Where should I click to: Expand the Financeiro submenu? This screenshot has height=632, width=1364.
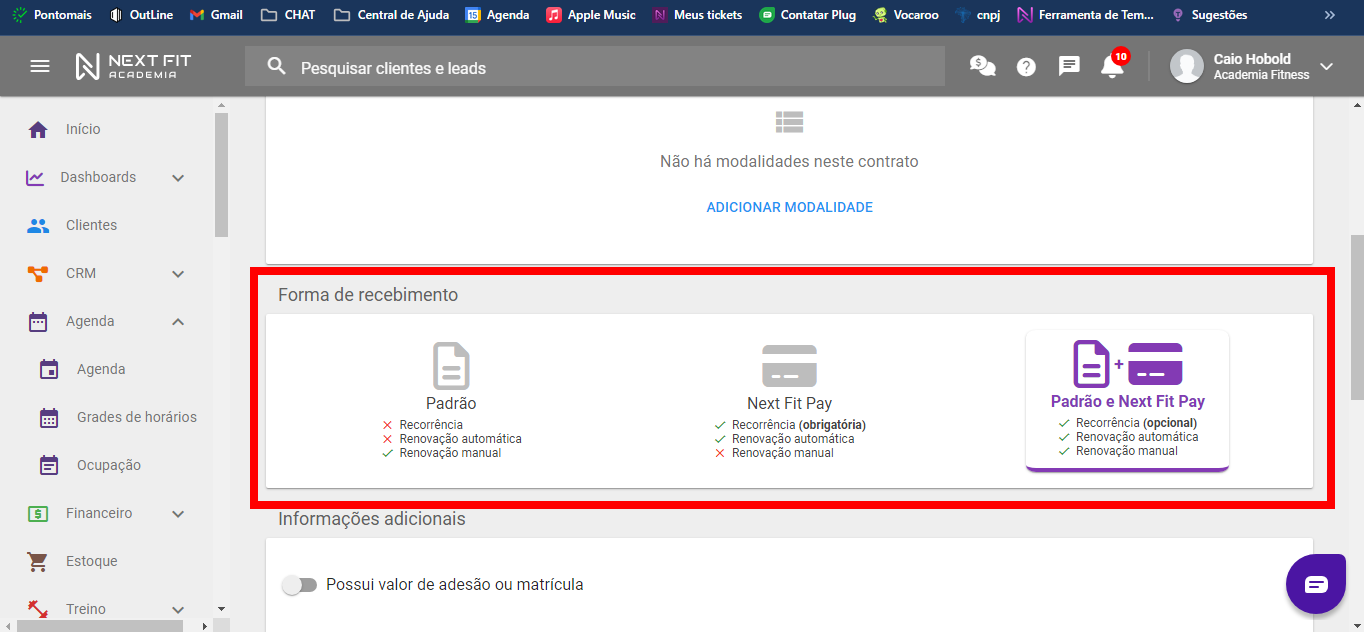pyautogui.click(x=178, y=514)
